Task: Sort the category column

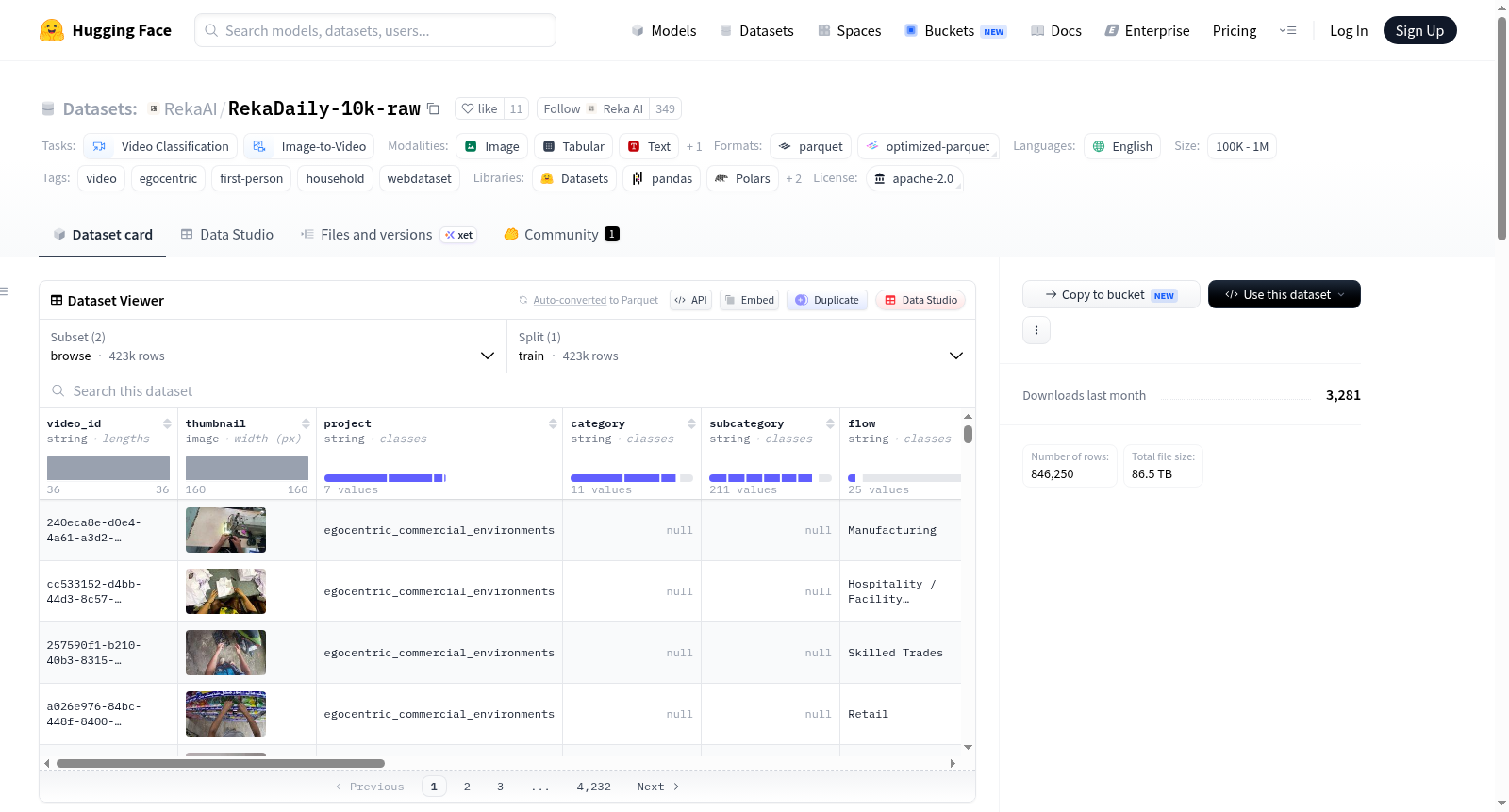Action: [x=691, y=423]
